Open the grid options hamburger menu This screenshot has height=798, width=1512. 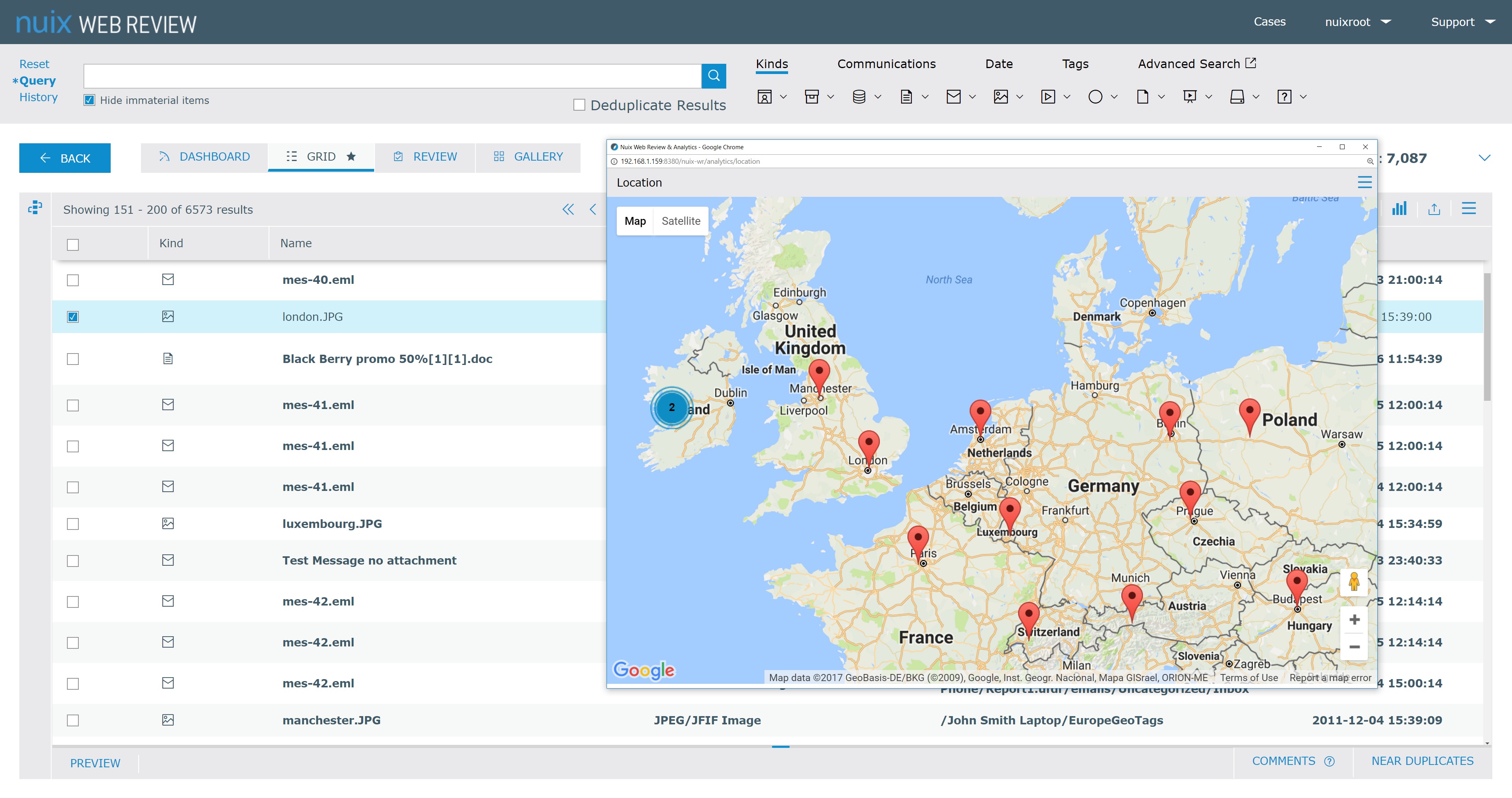1469,209
